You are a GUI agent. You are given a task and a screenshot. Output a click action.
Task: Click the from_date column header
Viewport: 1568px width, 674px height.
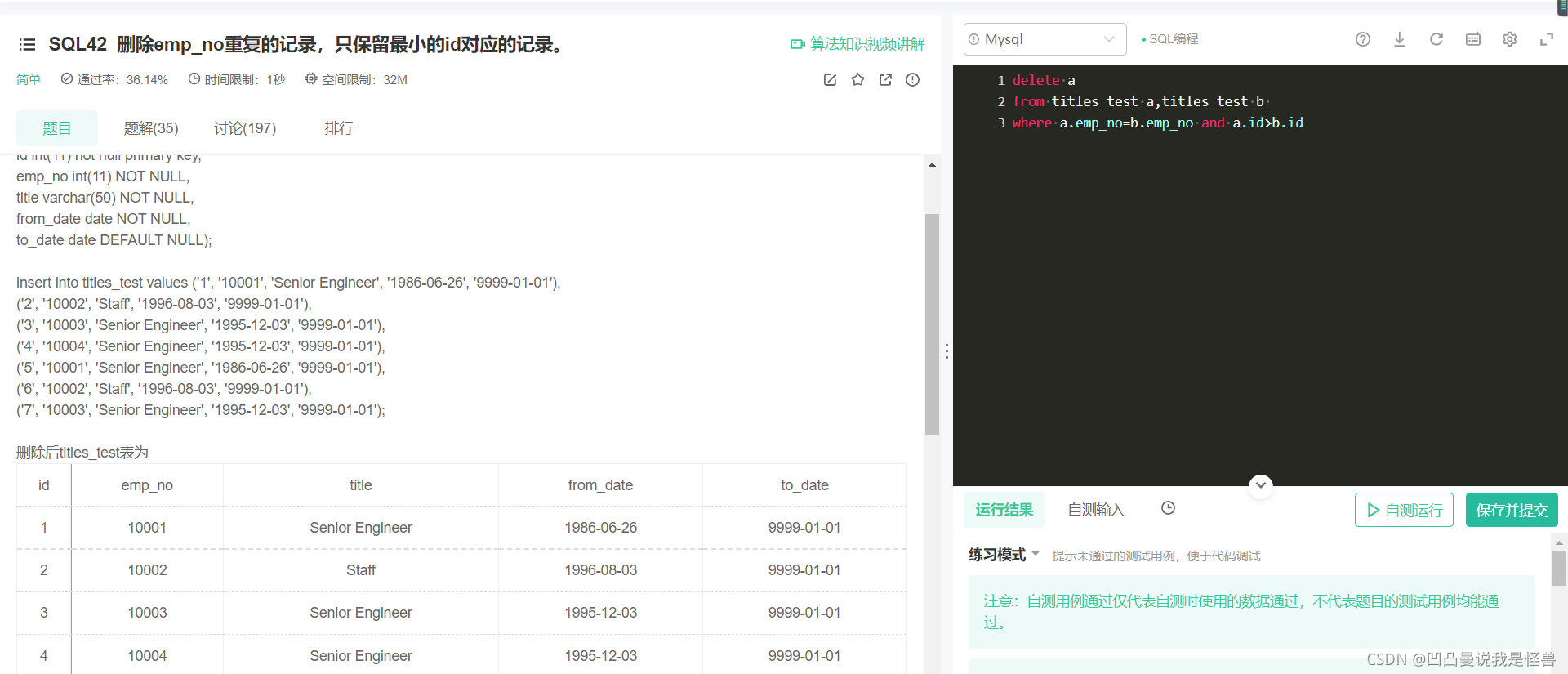coord(600,485)
